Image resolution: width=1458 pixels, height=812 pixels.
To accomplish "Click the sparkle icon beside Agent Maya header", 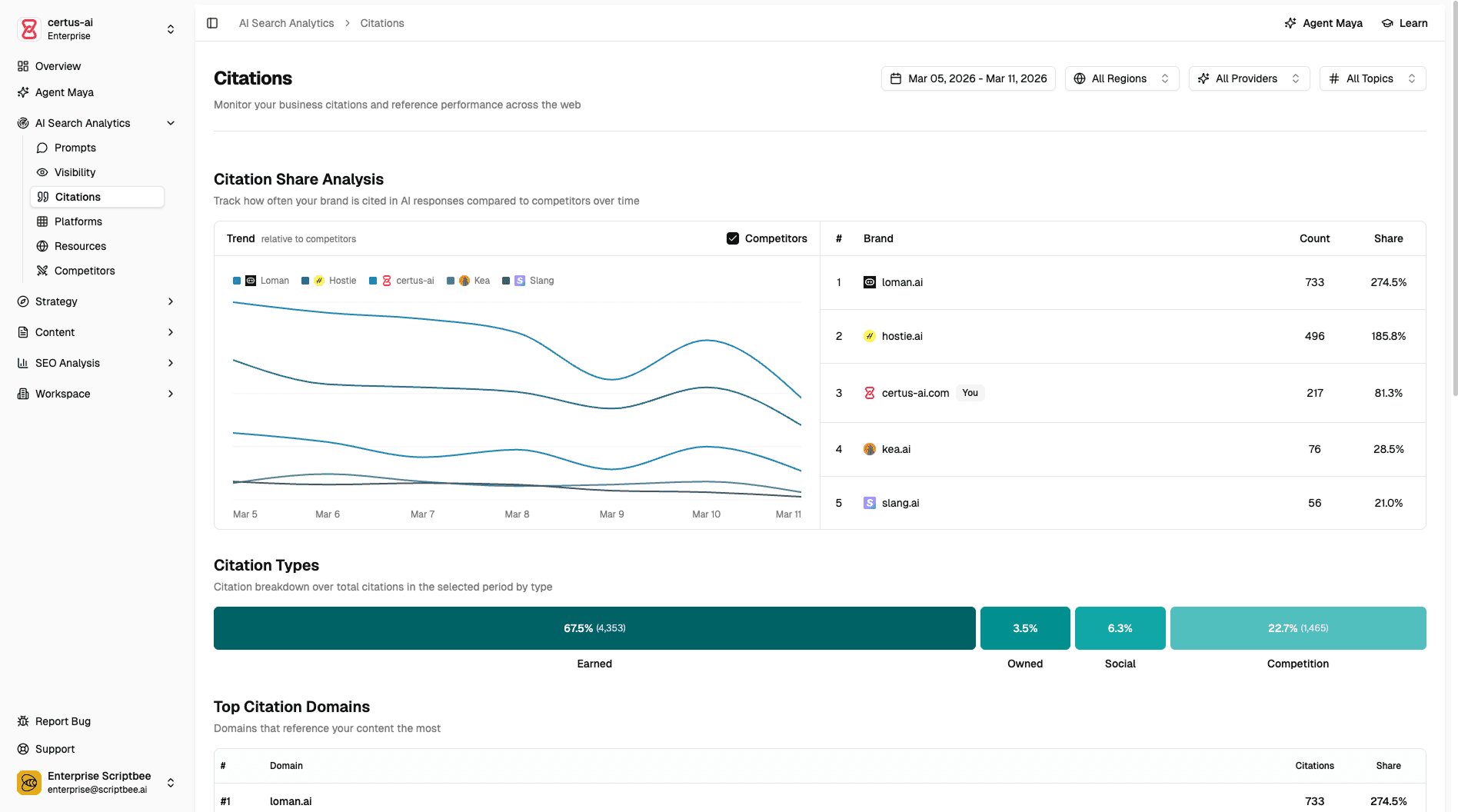I will (x=1290, y=23).
